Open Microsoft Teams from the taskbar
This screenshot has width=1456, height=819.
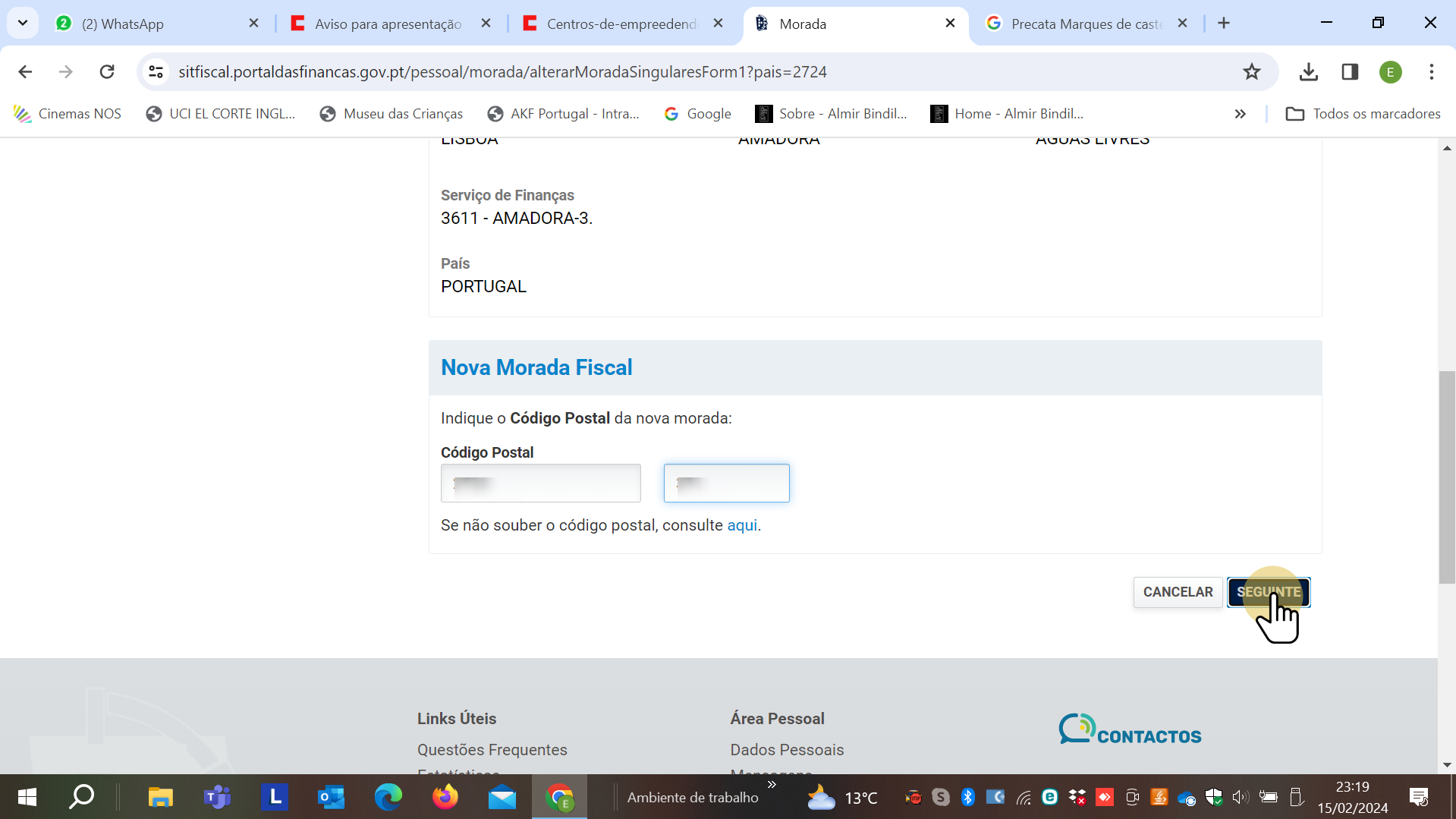(x=217, y=797)
